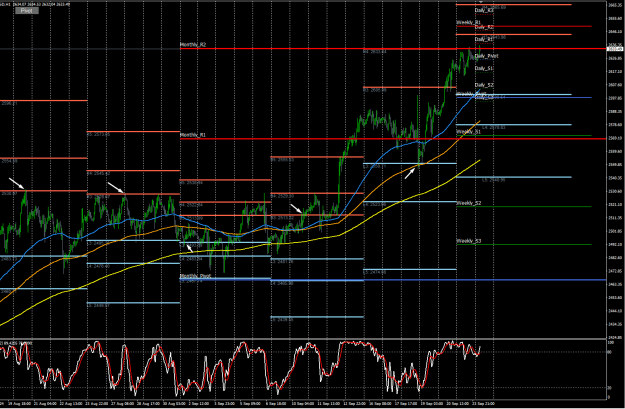This screenshot has height=409, width=625.
Task: Select the Monthly_R2 level label
Action: pyautogui.click(x=193, y=45)
